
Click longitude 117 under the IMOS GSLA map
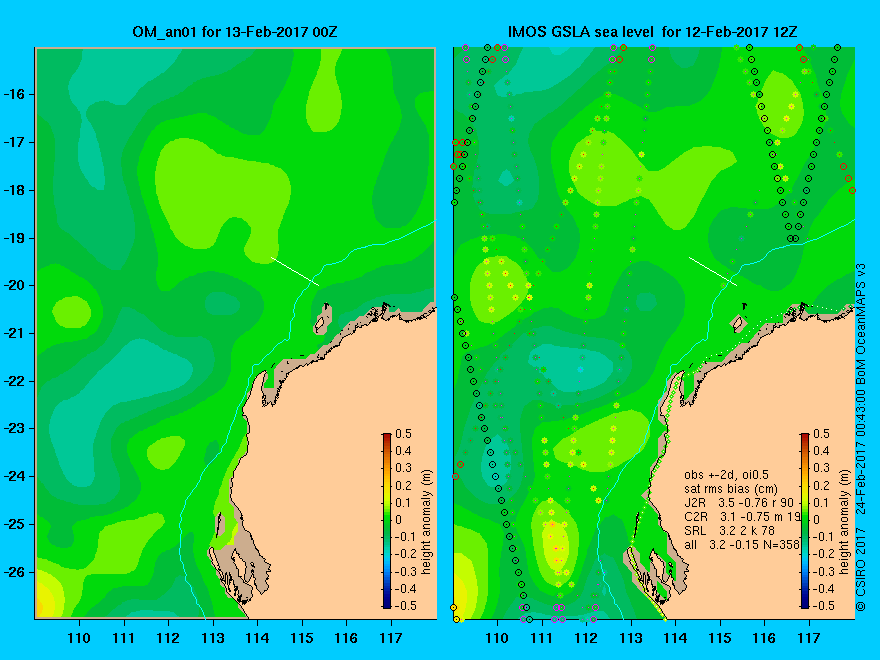coord(809,638)
